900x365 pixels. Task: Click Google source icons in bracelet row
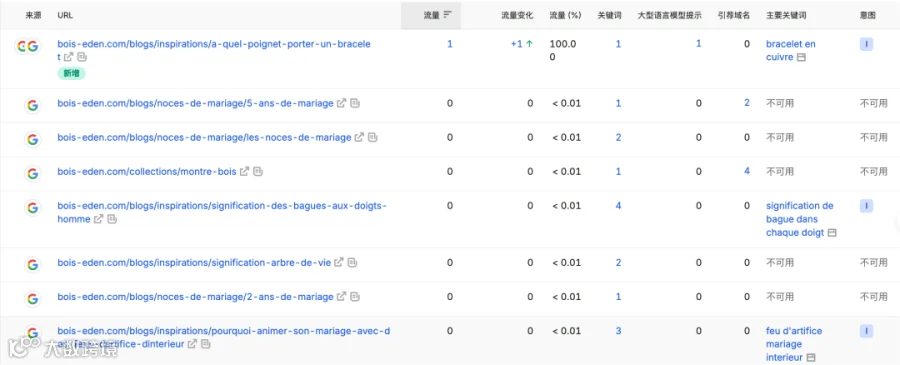point(28,47)
